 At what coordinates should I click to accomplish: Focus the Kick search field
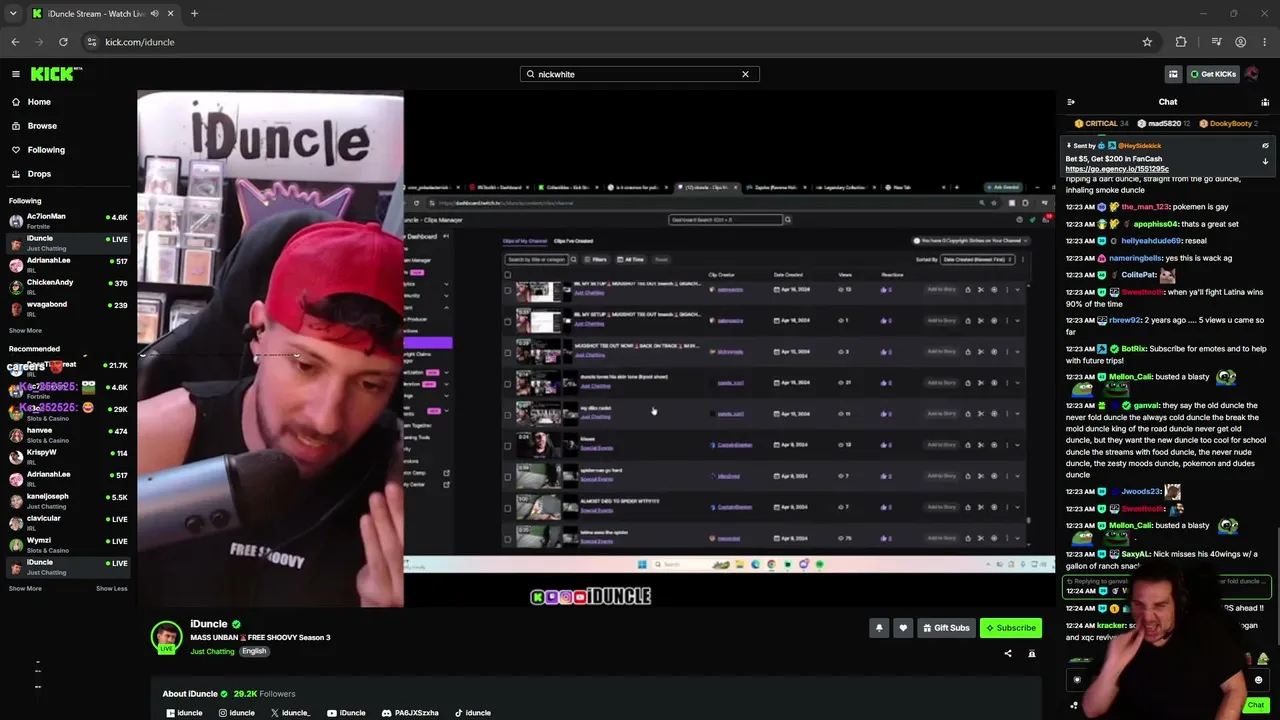point(640,74)
